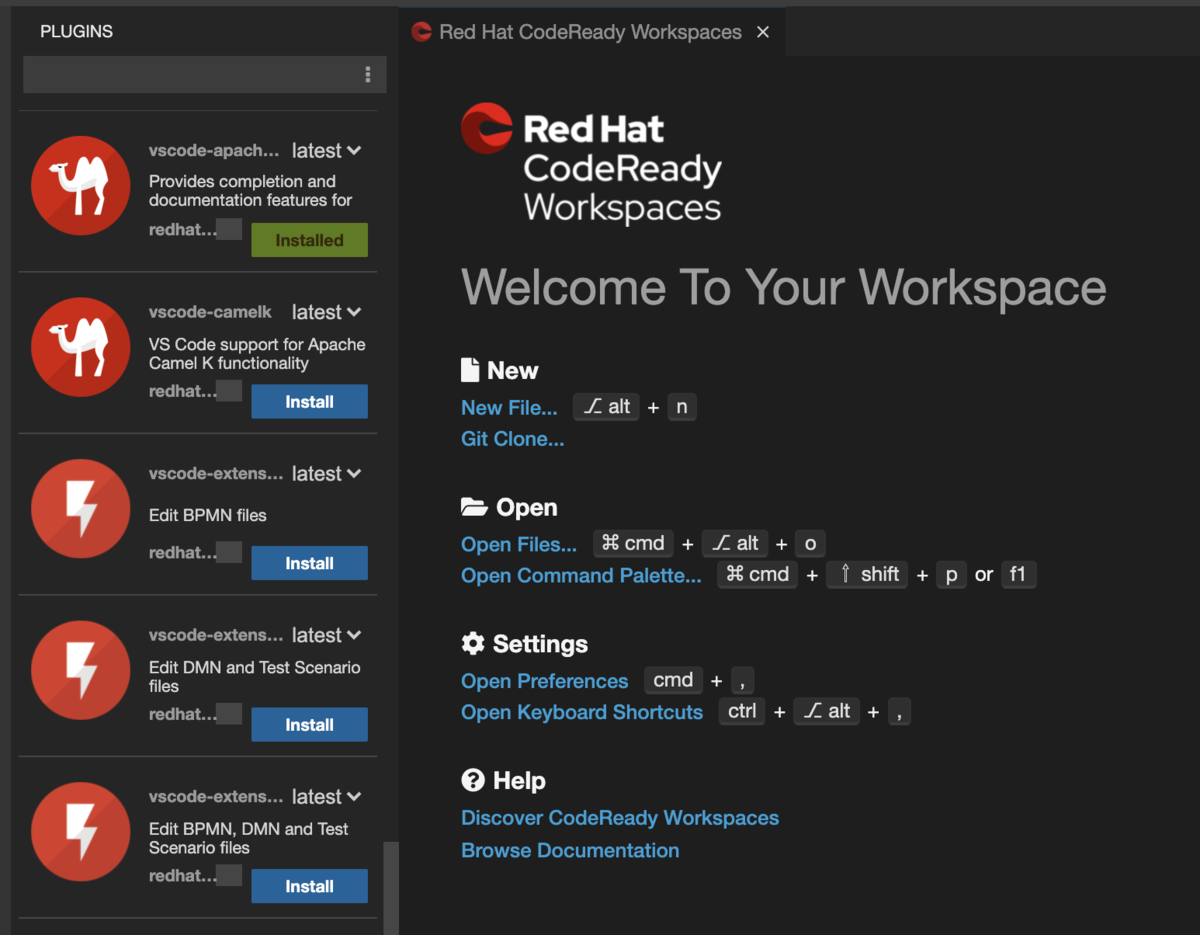Screen dimensions: 1200x935
Task: Open Command Palette... link
Action: click(581, 575)
